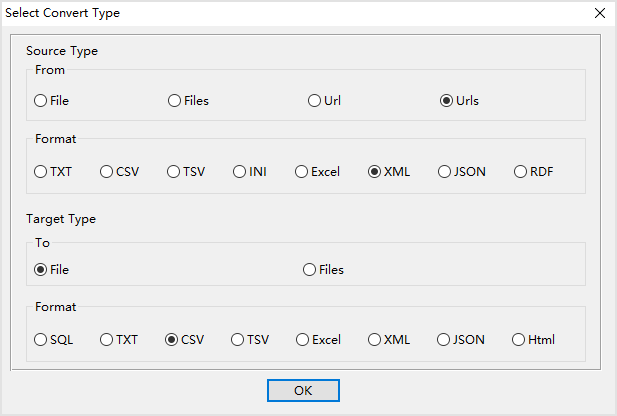Pick Urls as the source From option
This screenshot has width=617, height=416.
click(x=447, y=101)
